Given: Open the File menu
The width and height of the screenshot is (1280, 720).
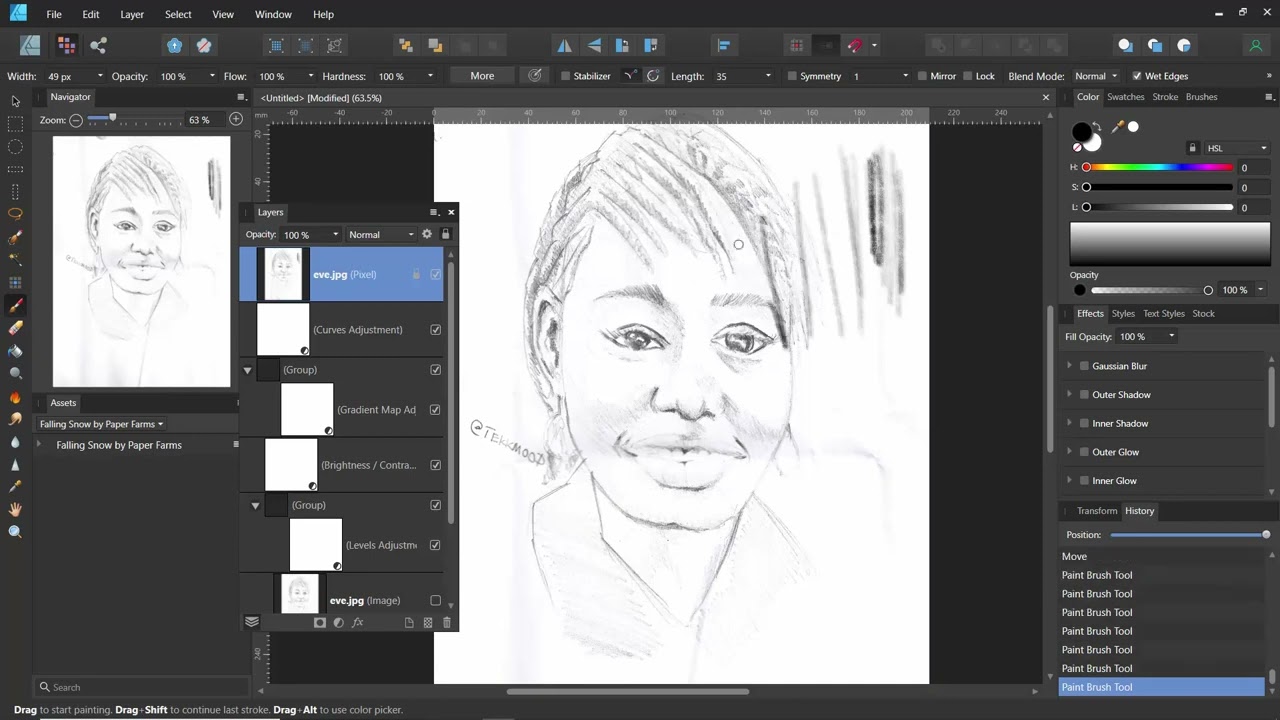Looking at the screenshot, I should tap(54, 14).
